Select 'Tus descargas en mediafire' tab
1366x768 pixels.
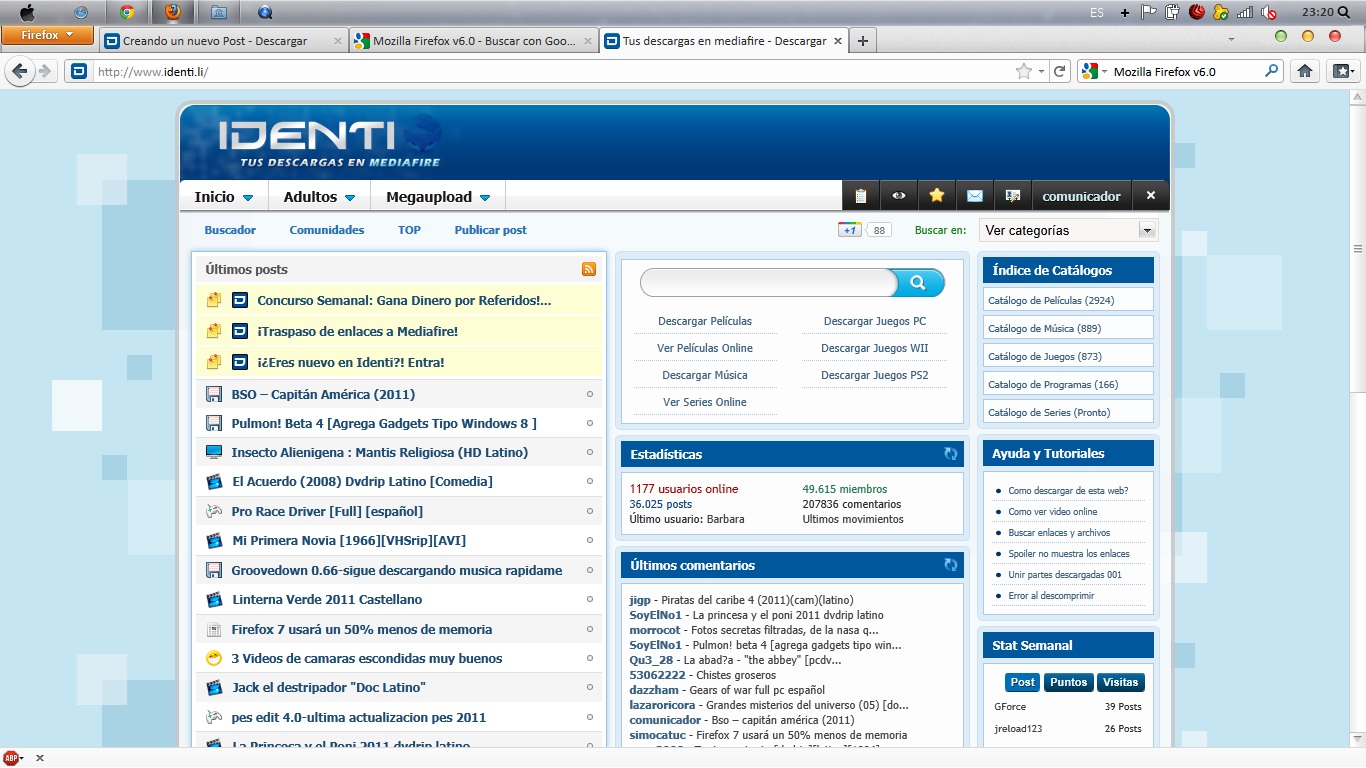724,41
